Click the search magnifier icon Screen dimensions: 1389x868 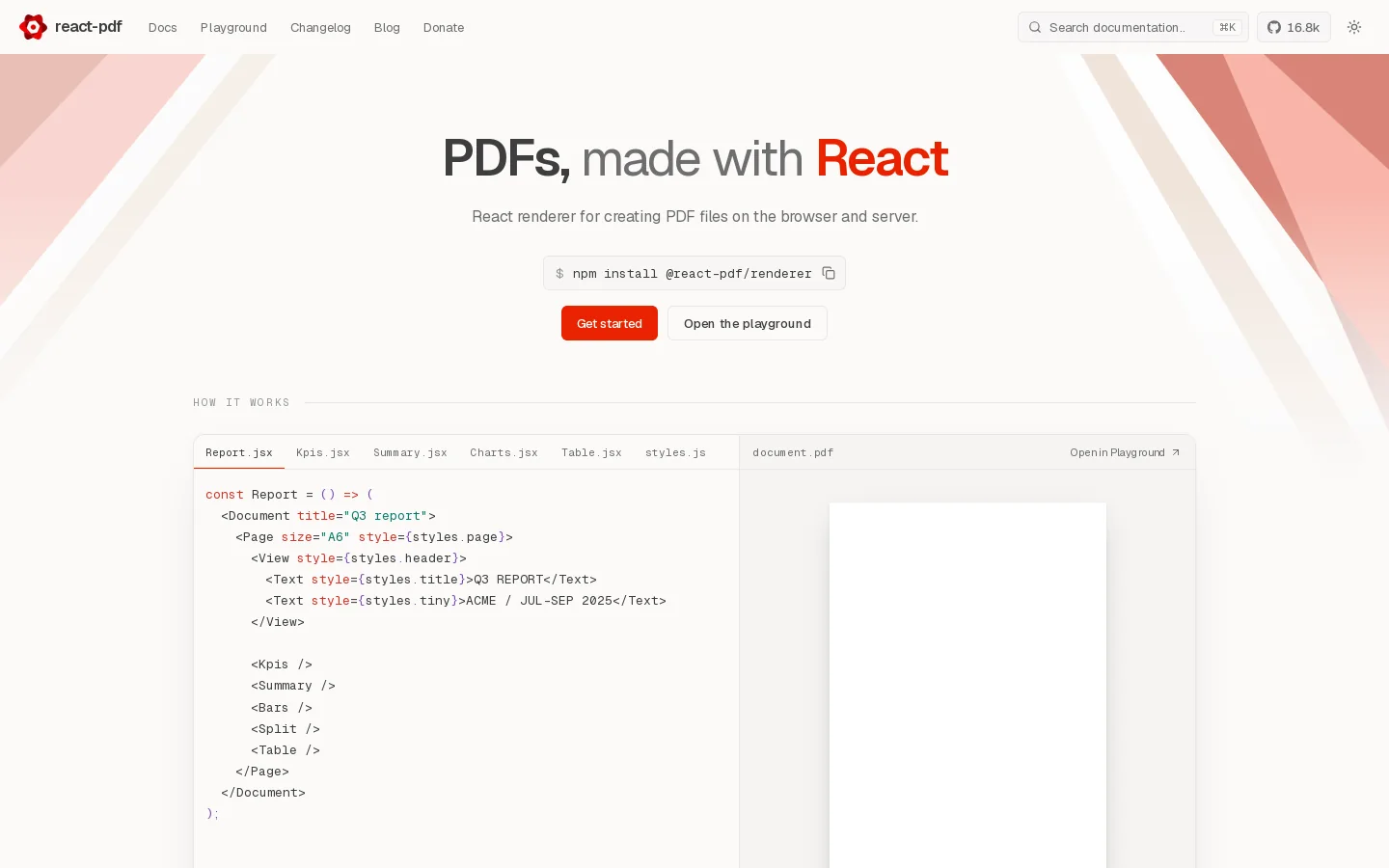coord(1035,27)
